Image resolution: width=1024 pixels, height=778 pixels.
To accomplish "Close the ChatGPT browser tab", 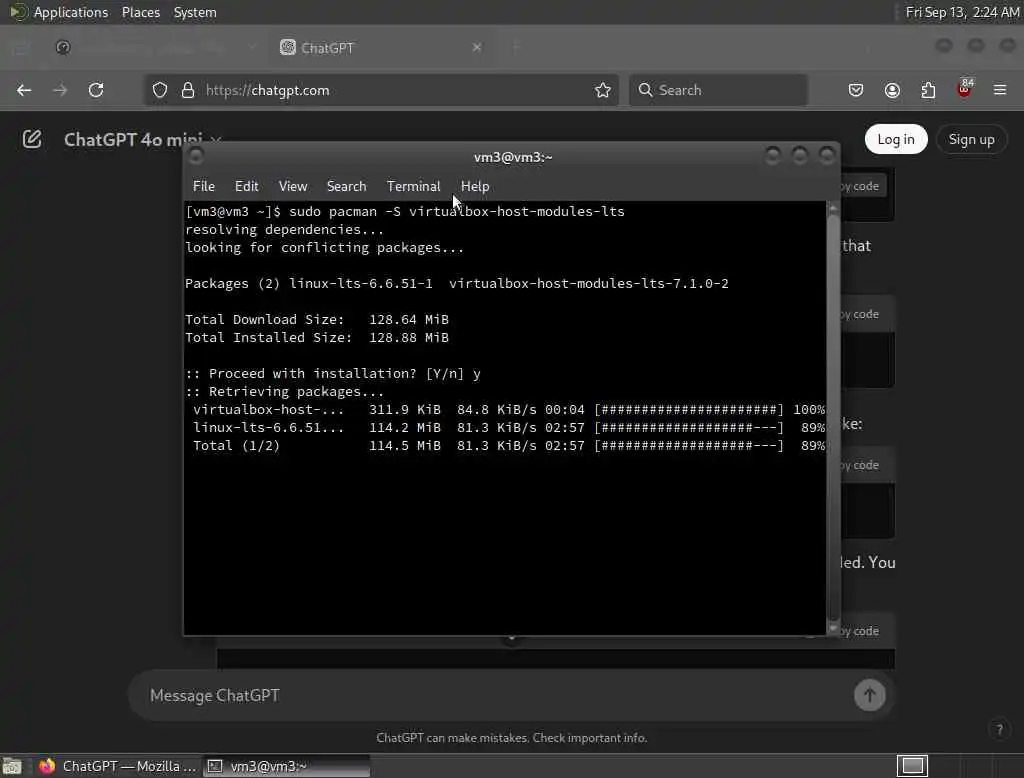I will [477, 47].
